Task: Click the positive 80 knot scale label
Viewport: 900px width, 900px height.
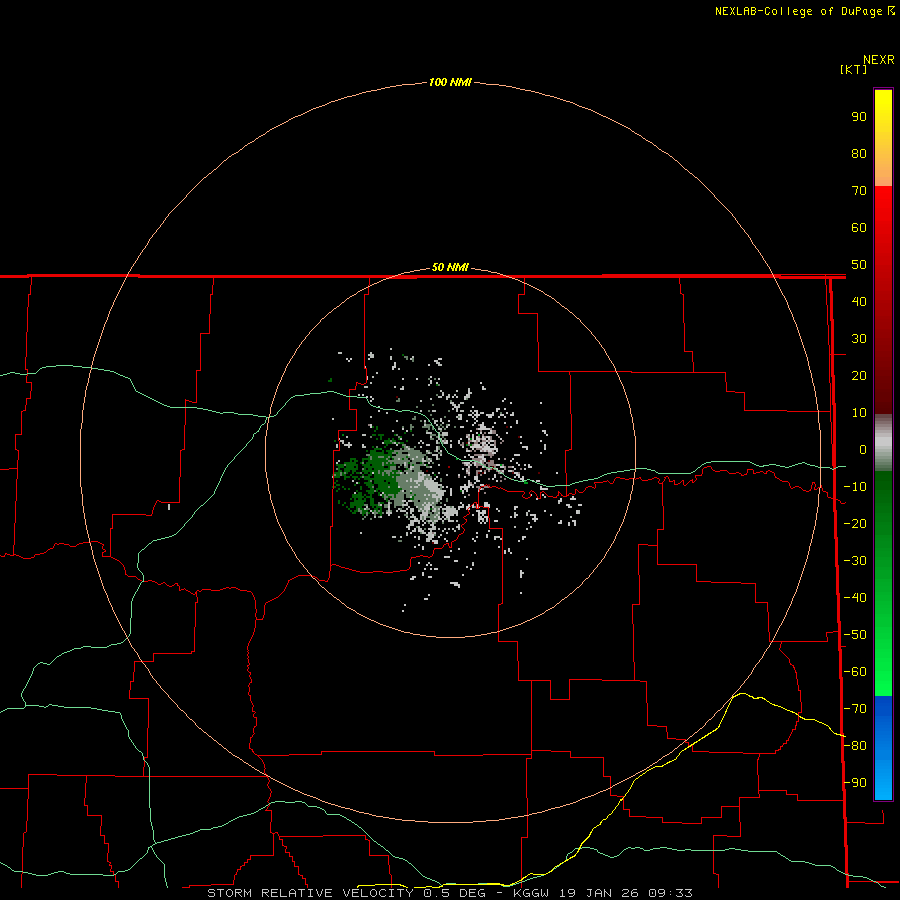Action: [859, 154]
